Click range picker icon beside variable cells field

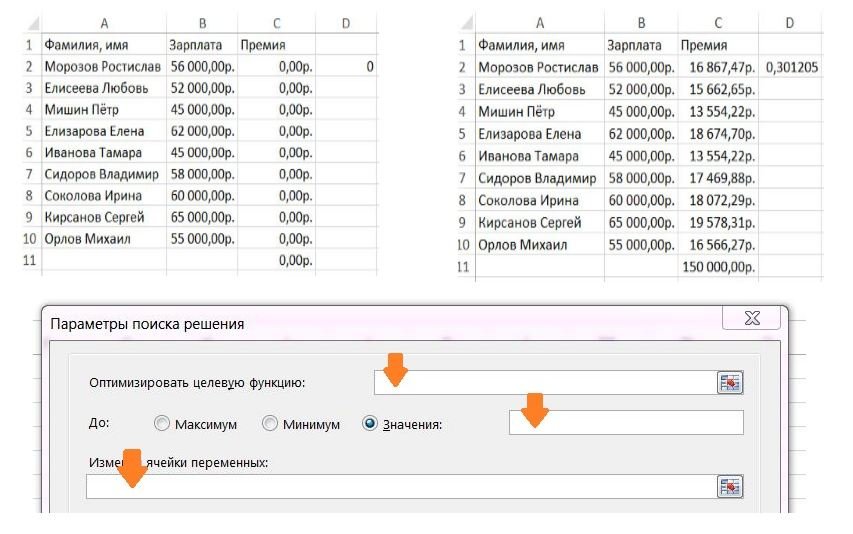(731, 486)
